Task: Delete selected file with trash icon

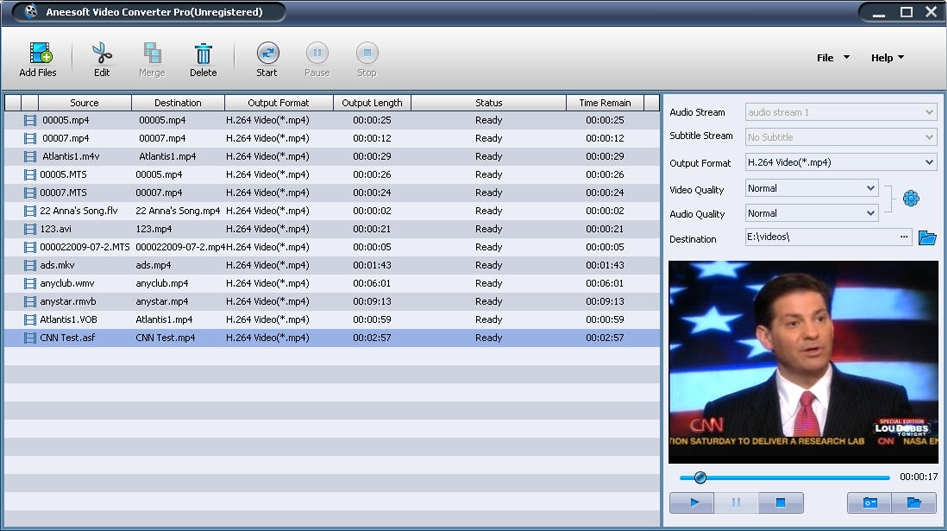Action: point(203,59)
